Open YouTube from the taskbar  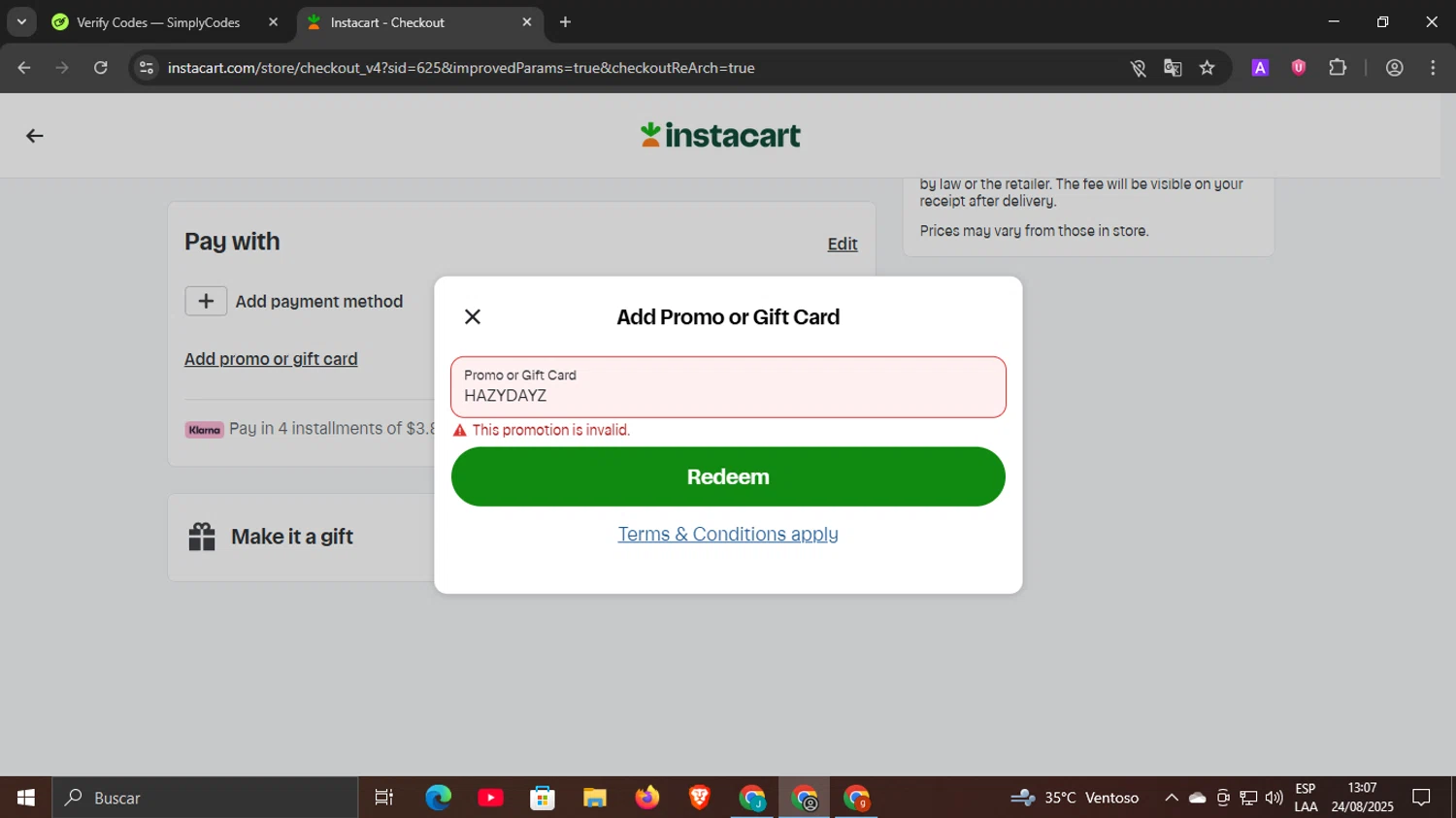coord(490,798)
